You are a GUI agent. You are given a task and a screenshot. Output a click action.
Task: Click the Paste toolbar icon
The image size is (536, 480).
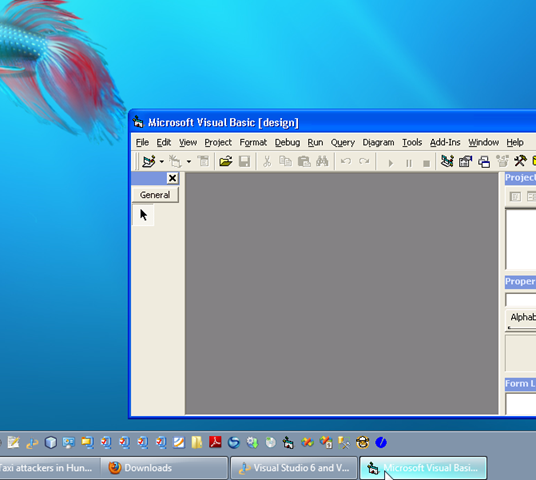coord(304,161)
